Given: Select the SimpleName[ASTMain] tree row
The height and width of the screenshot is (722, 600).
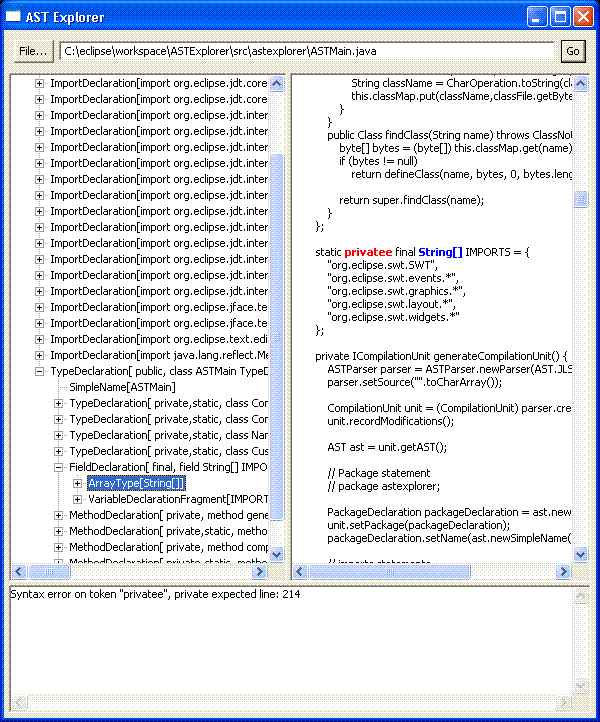Looking at the screenshot, I should coord(122,387).
